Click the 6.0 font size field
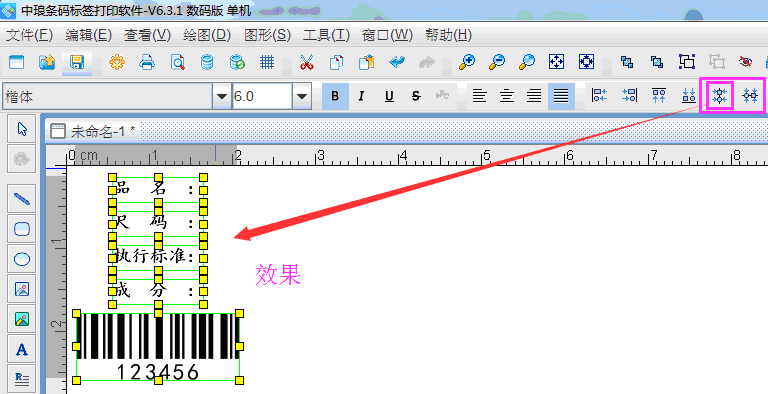The width and height of the screenshot is (768, 394). coord(262,96)
